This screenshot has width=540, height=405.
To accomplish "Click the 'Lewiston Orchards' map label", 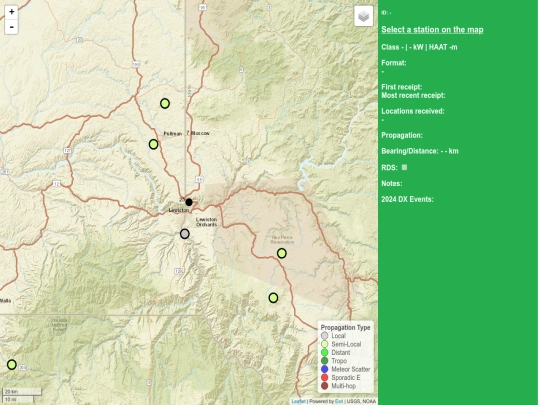I will (206, 222).
